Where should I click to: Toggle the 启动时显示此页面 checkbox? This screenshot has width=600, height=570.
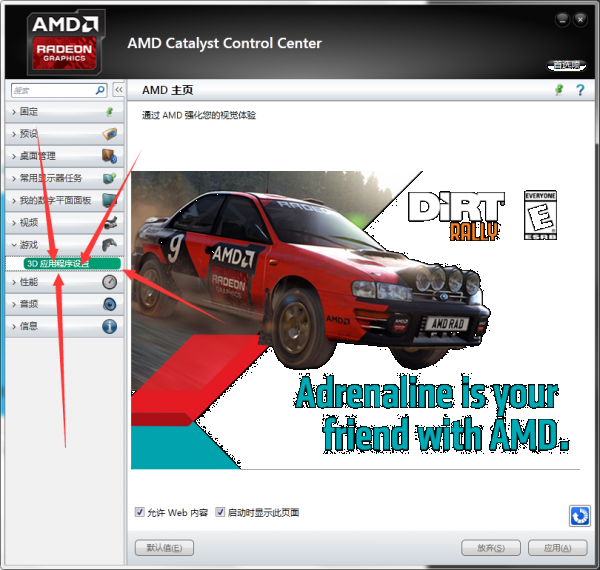coord(220,512)
